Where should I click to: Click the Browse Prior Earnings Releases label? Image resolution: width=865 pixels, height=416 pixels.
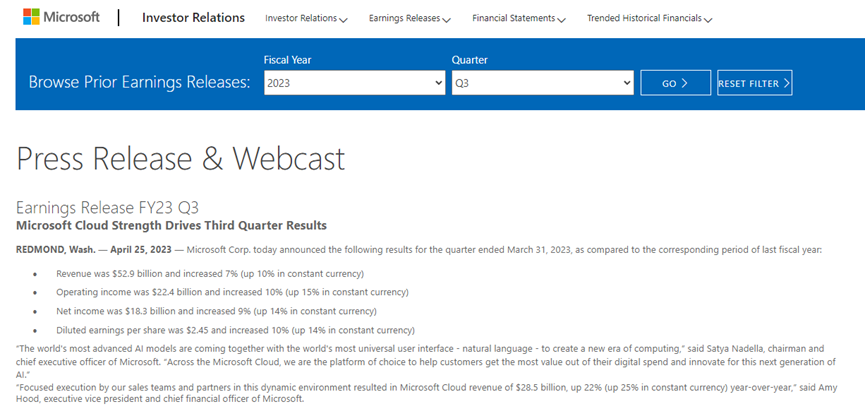(140, 83)
